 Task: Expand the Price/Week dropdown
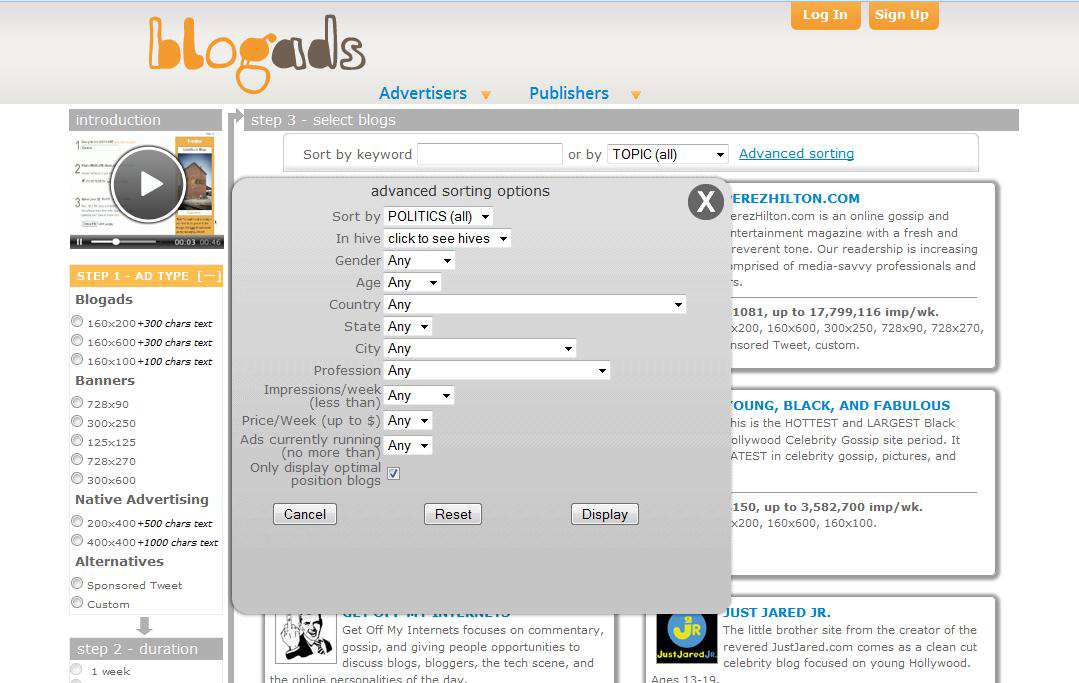click(408, 420)
